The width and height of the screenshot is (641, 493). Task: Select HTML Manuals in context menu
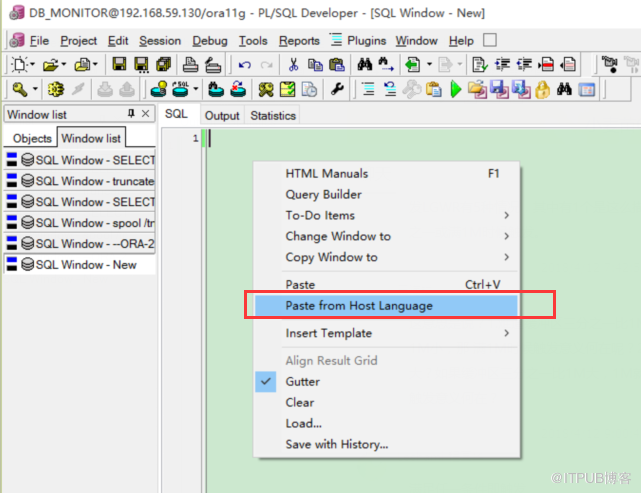pos(386,174)
